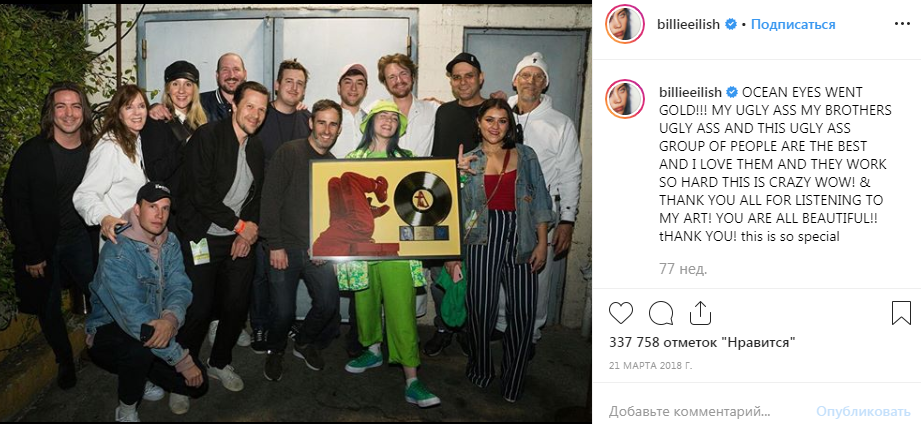Click the verified badge in the caption
The image size is (921, 424).
click(x=731, y=92)
